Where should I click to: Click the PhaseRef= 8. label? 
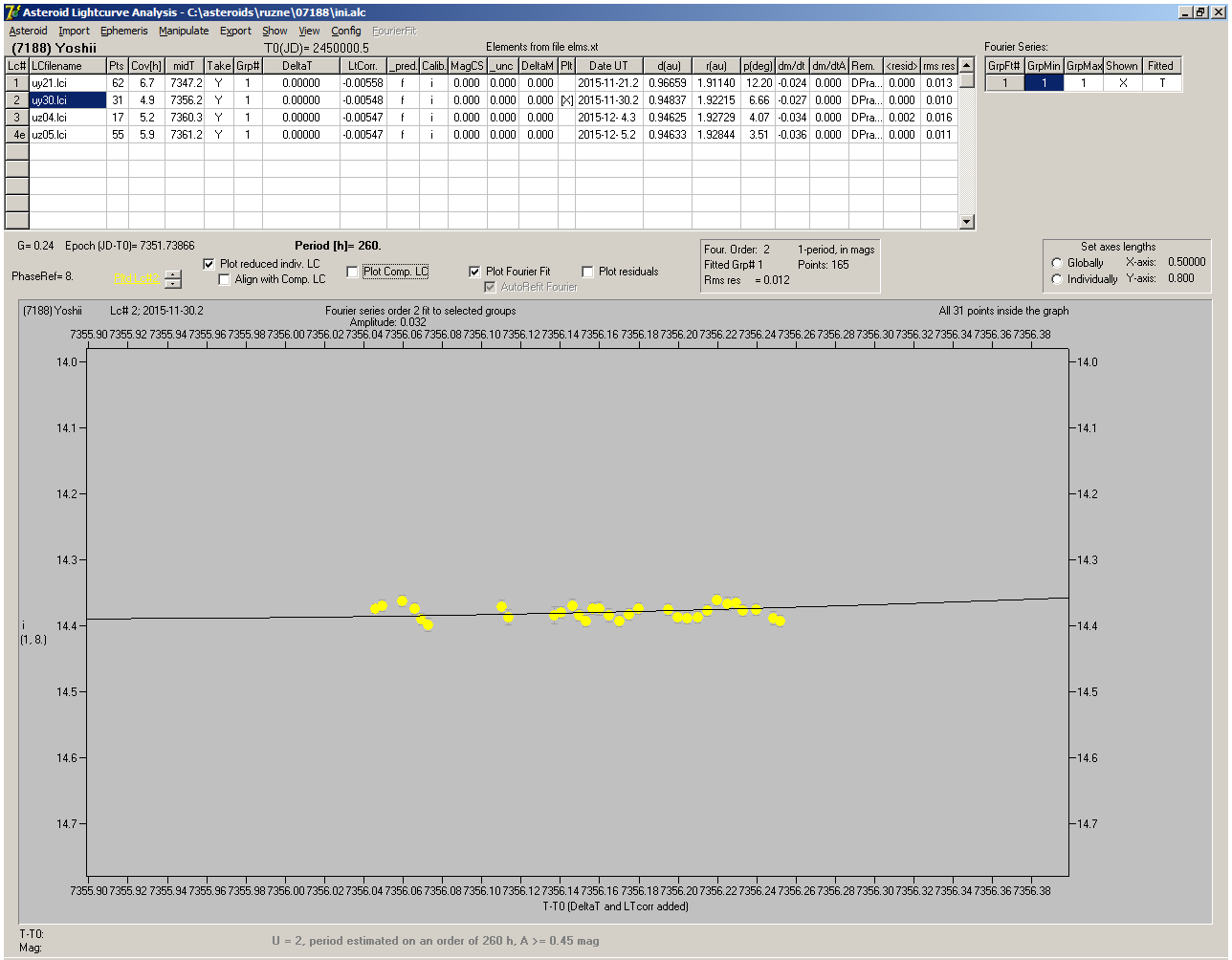tap(43, 276)
